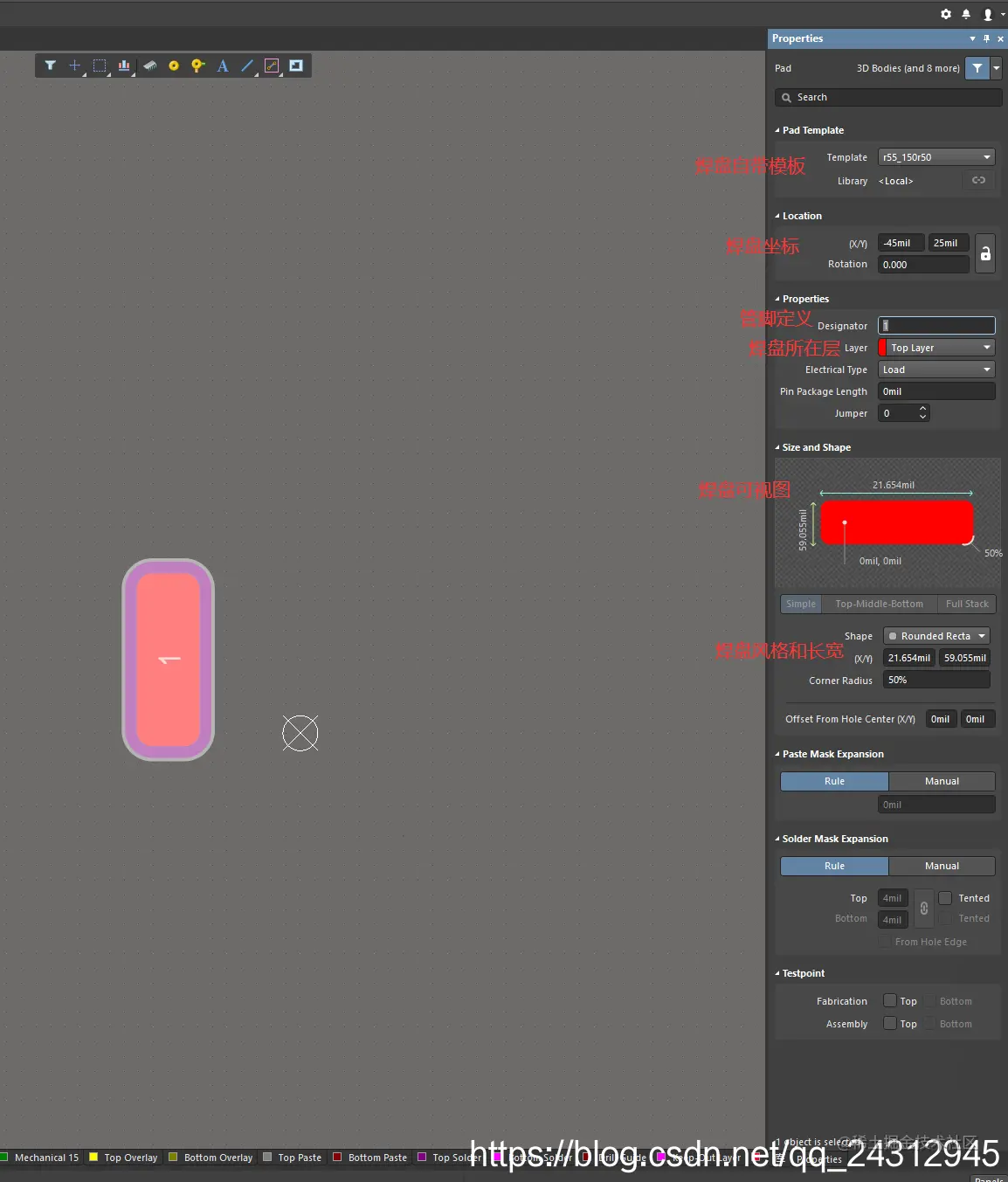
Task: Switch to Top-Middle-Bottom tab
Action: coord(879,604)
